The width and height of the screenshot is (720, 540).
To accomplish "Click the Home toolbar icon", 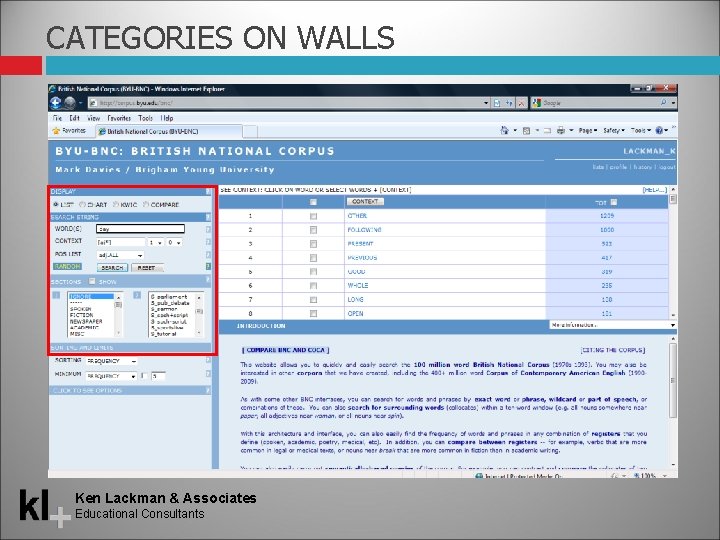I will (505, 130).
